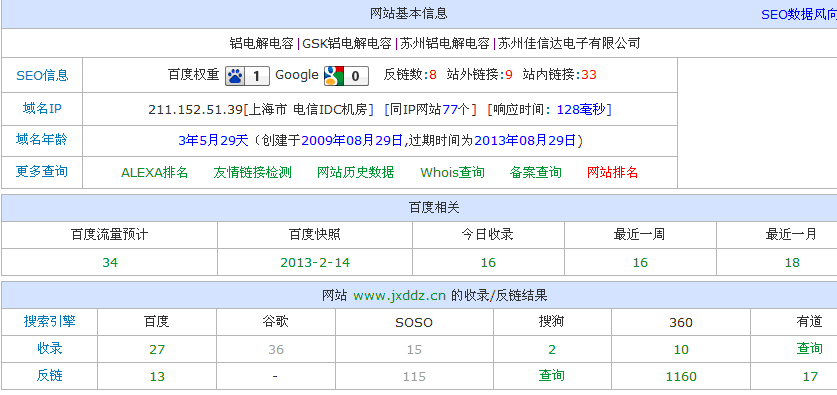The height and width of the screenshot is (395, 837).
Task: Open 网站历史数据 link
Action: (356, 172)
